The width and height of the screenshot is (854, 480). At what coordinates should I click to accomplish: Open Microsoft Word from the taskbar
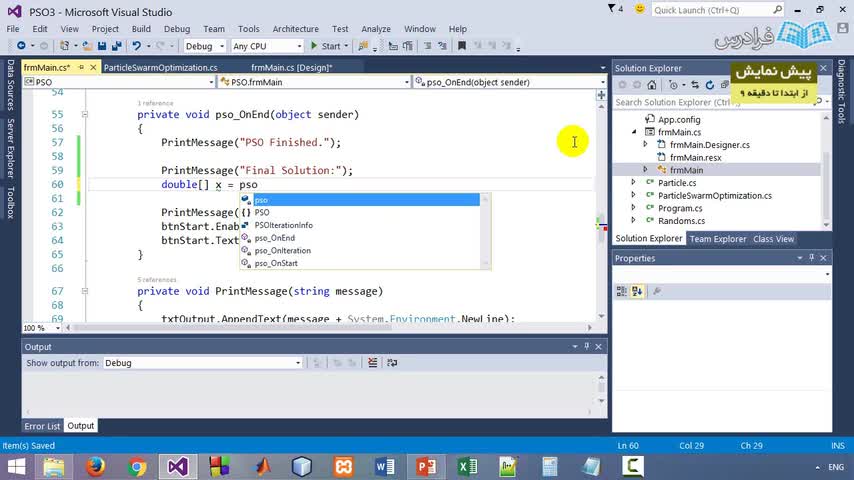click(x=385, y=466)
